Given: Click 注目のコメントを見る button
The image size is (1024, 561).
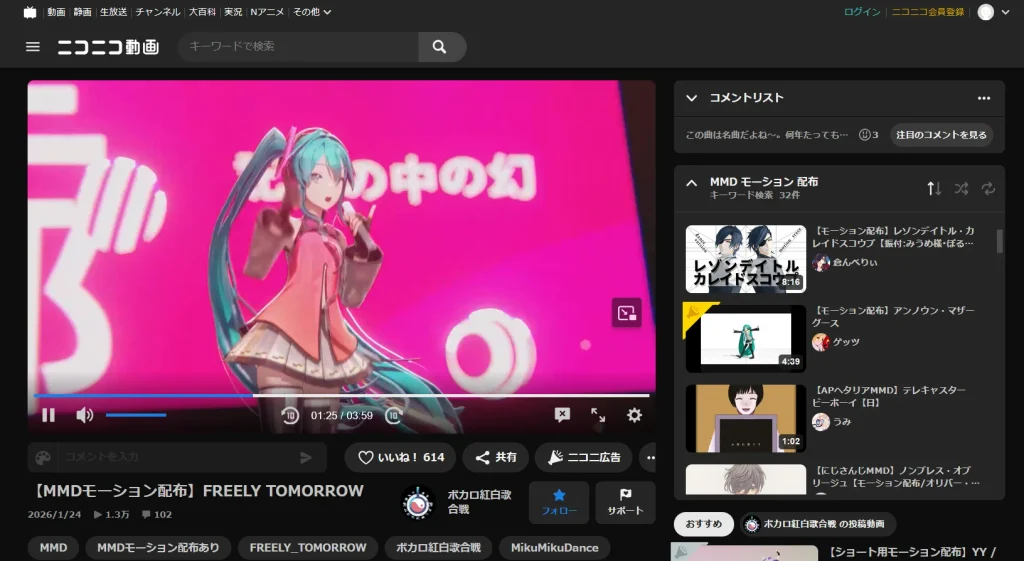Looking at the screenshot, I should coord(941,135).
